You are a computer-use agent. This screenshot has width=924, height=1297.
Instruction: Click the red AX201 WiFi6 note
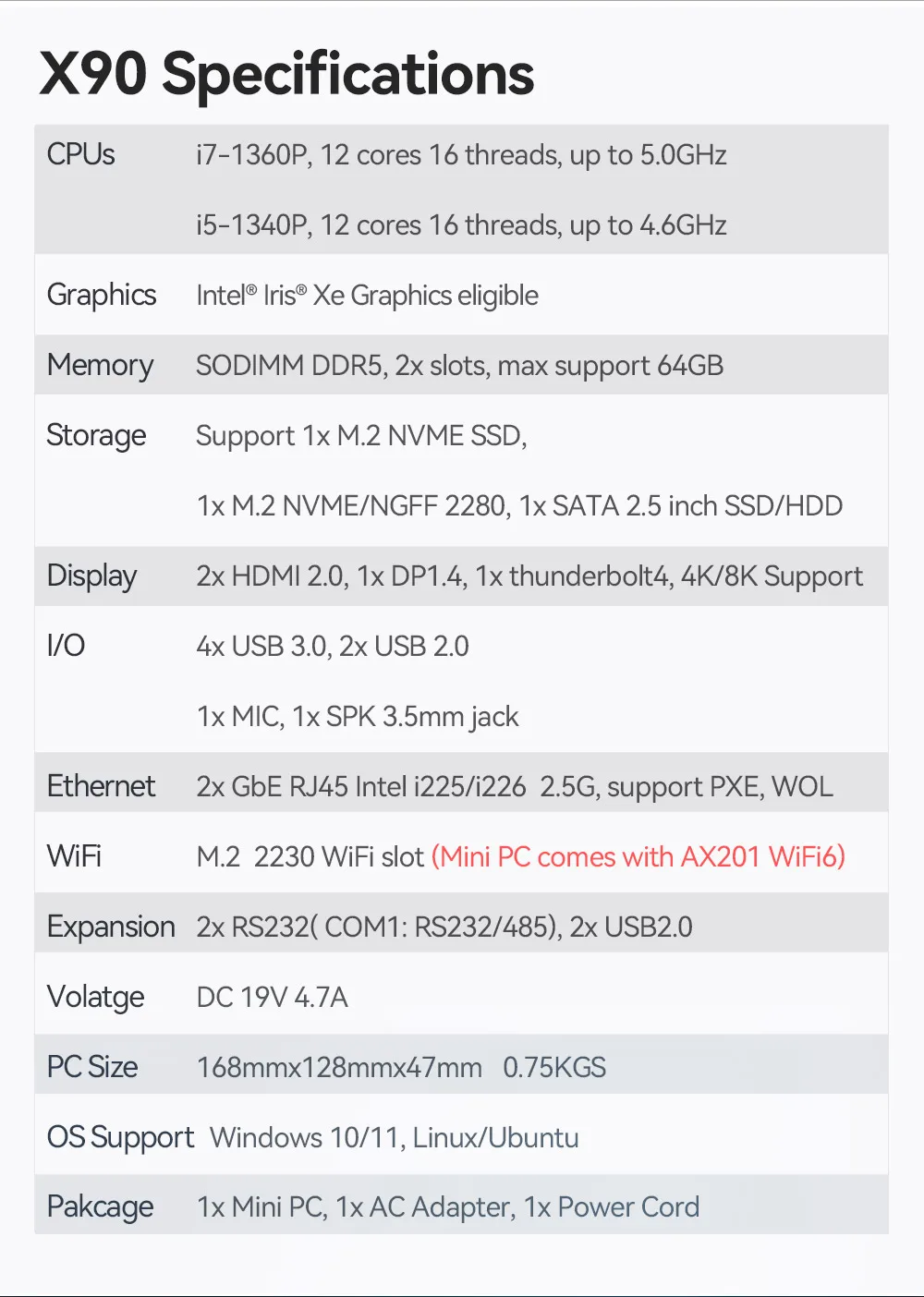pyautogui.click(x=638, y=857)
